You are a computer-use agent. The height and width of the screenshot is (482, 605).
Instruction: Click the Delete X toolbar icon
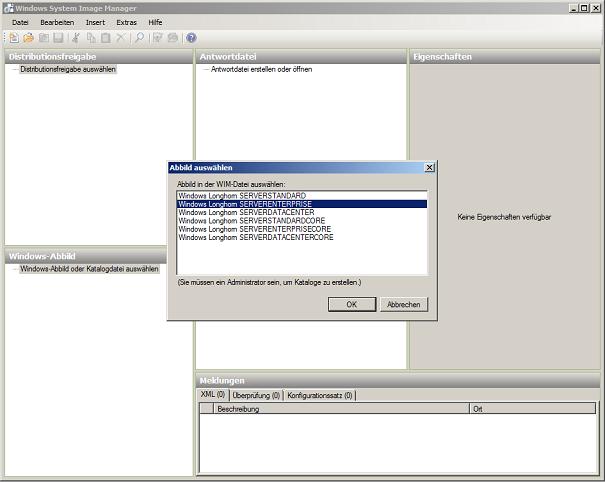[120, 38]
